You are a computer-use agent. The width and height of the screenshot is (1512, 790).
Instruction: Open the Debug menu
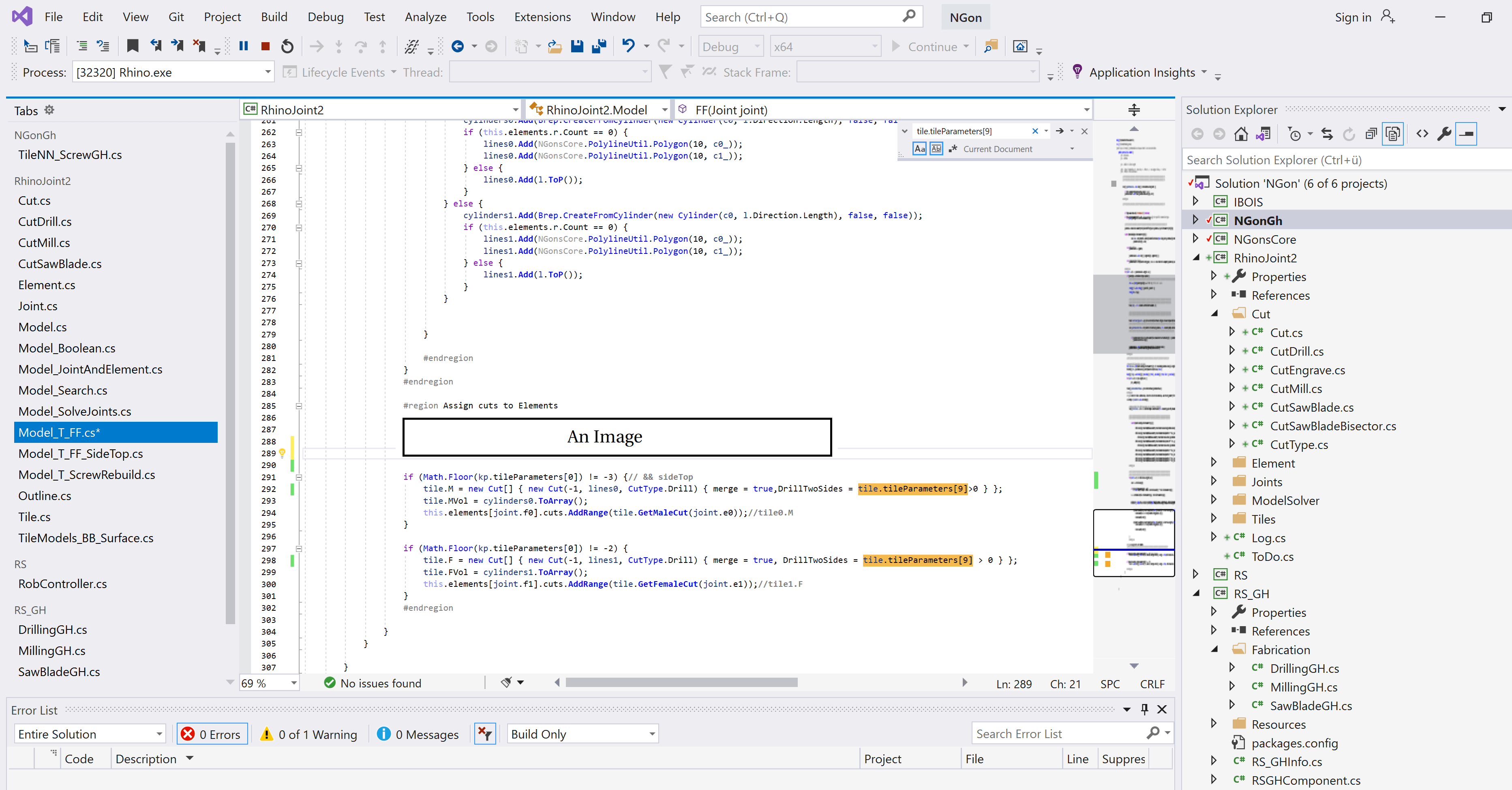pyautogui.click(x=325, y=17)
